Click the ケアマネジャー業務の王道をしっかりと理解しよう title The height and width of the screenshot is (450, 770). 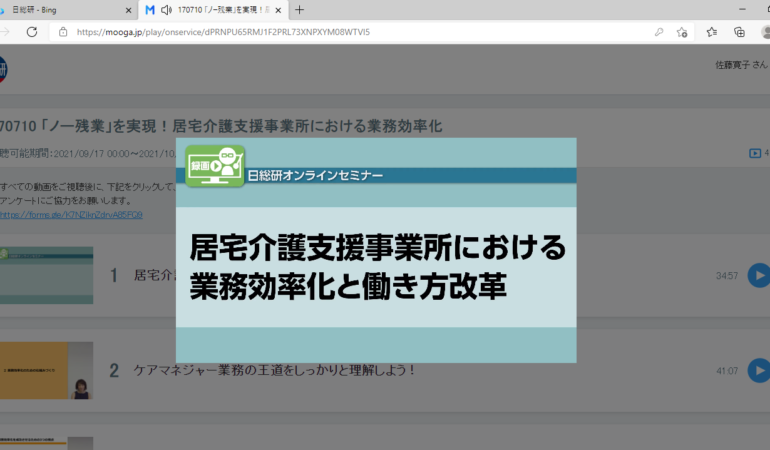[x=274, y=370]
